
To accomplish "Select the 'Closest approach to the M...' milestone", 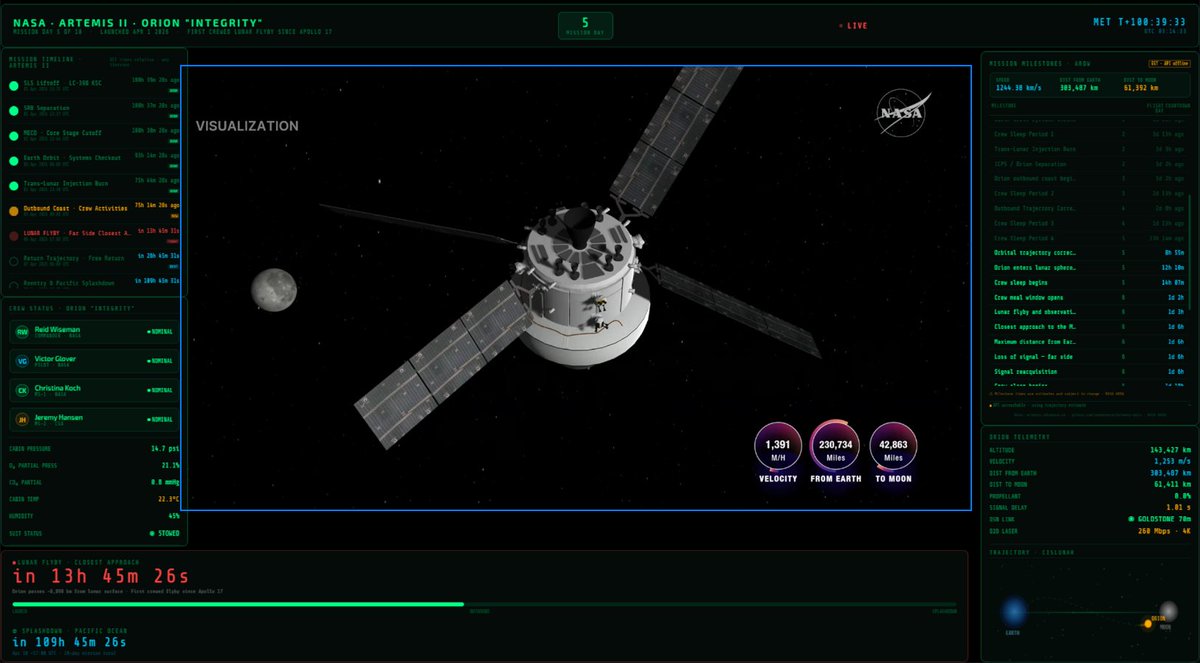I will pyautogui.click(x=1087, y=328).
